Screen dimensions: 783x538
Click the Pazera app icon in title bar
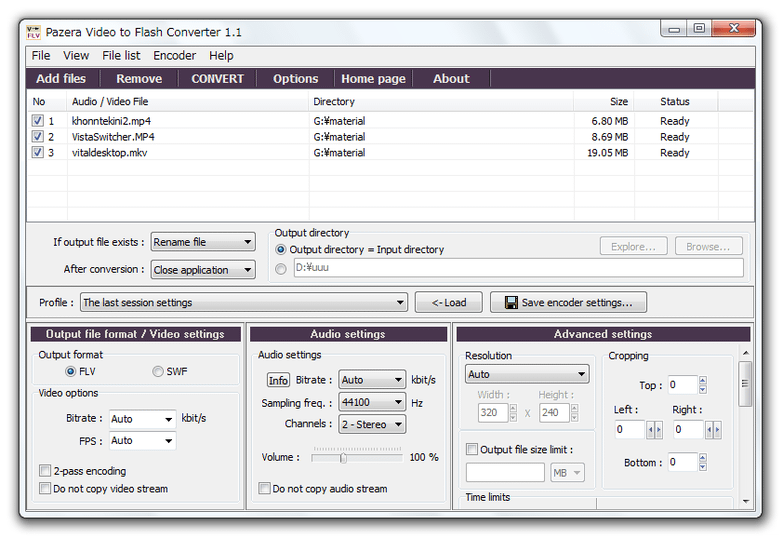click(33, 32)
